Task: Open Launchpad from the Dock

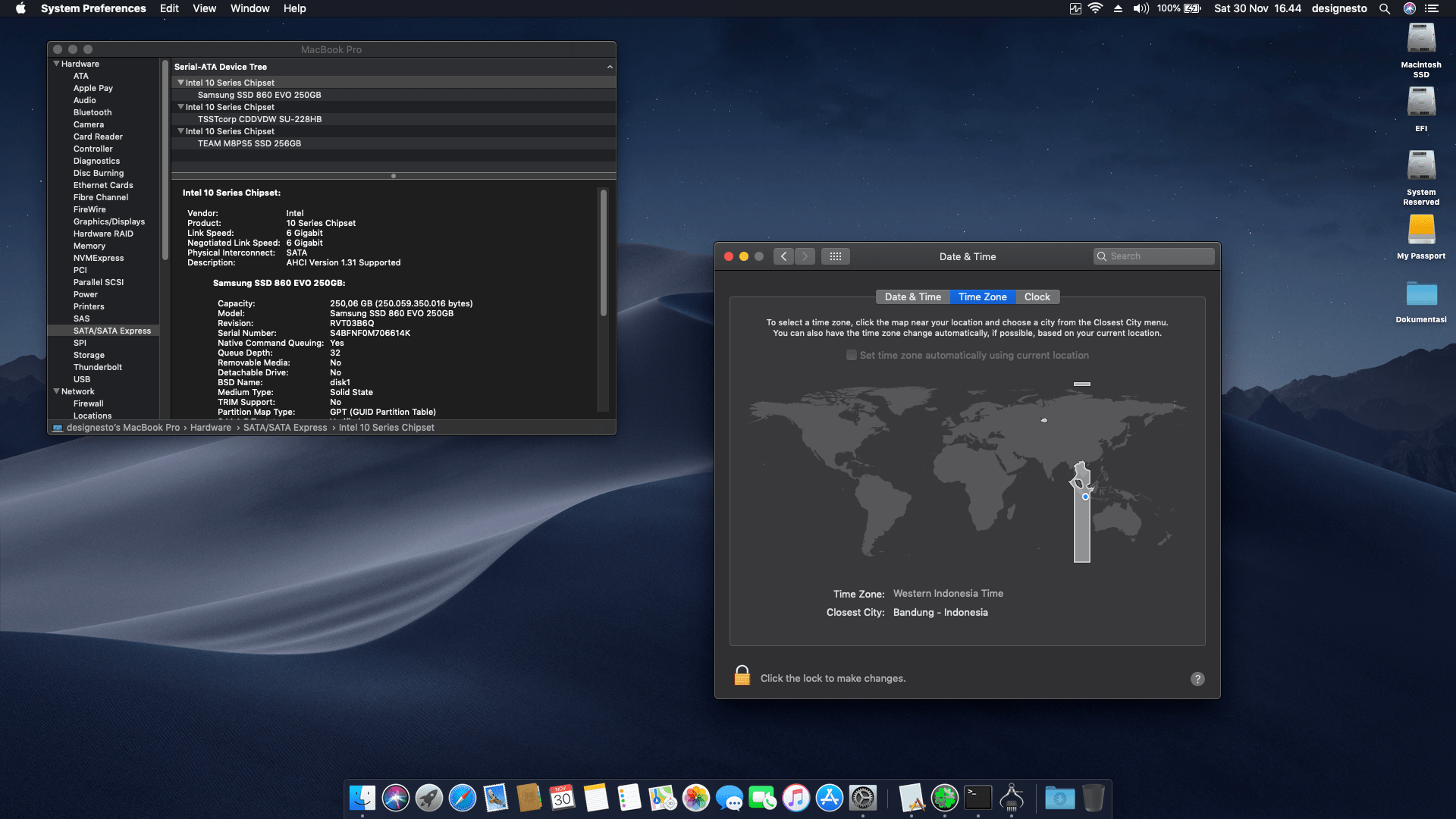Action: pos(428,798)
